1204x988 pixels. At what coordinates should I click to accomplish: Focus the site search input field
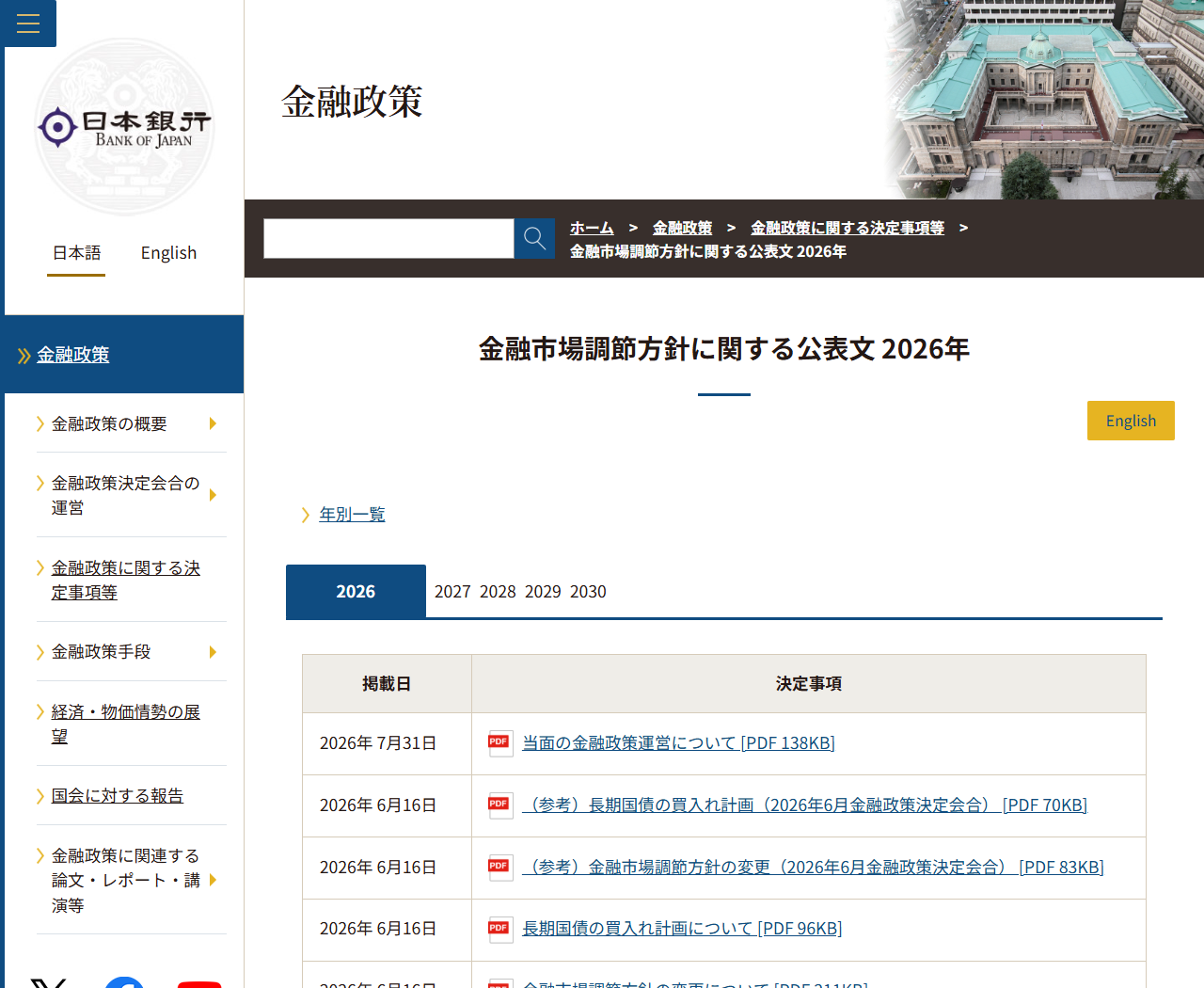coord(388,238)
